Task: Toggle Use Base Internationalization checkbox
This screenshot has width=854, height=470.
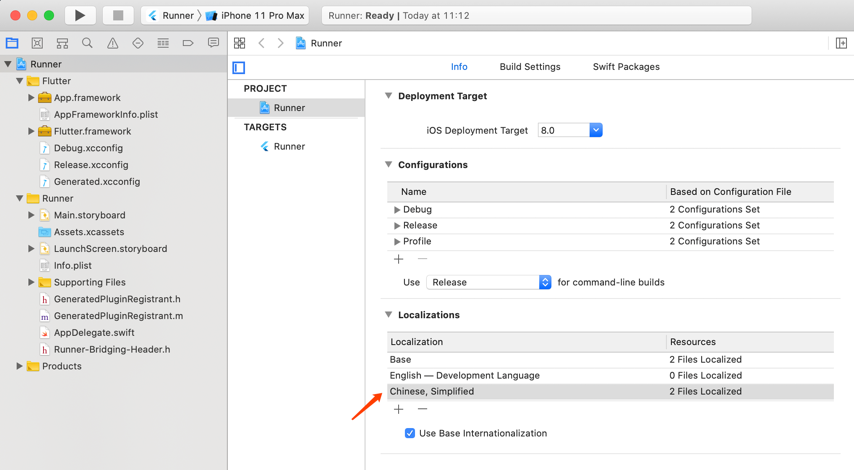Action: pos(410,433)
